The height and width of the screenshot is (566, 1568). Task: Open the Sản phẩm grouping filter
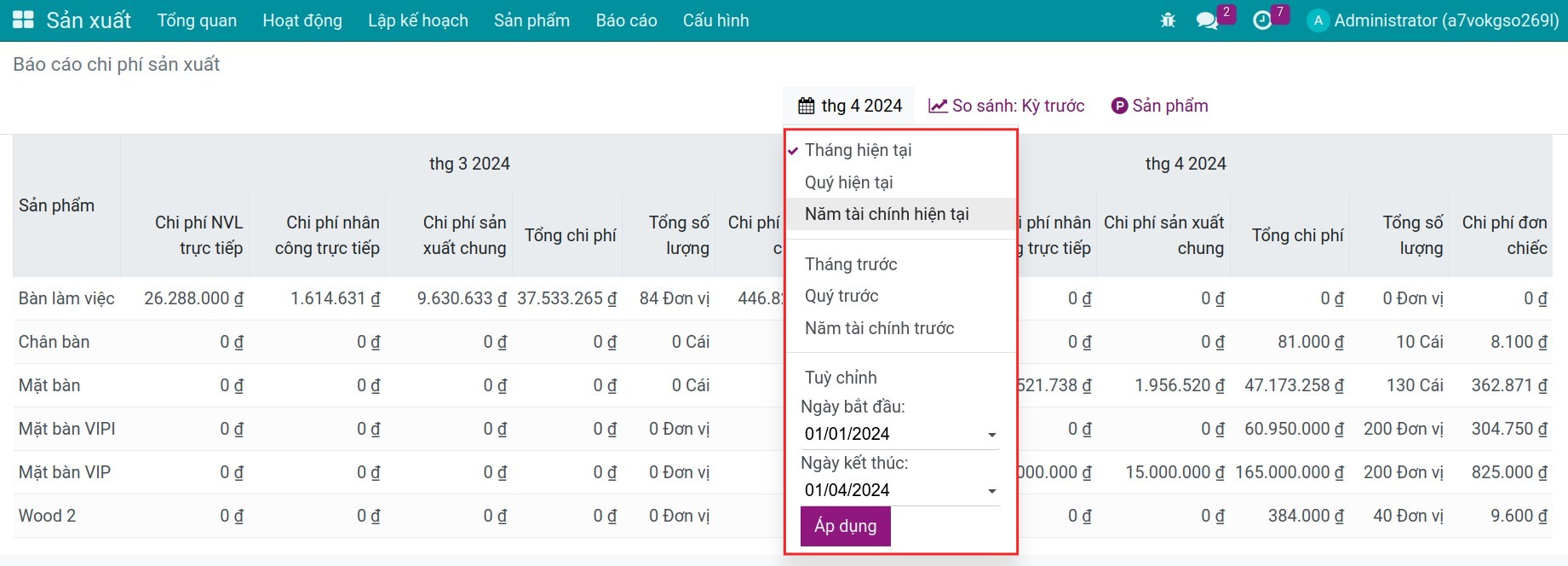(x=1160, y=106)
